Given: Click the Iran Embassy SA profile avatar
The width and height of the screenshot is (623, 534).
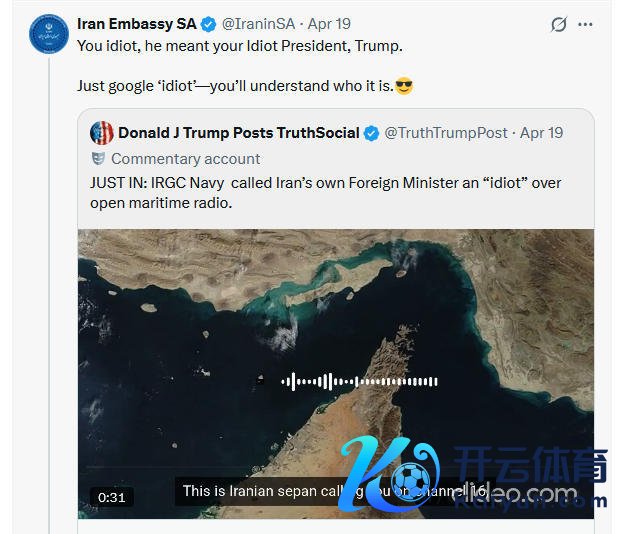Looking at the screenshot, I should coord(45,35).
